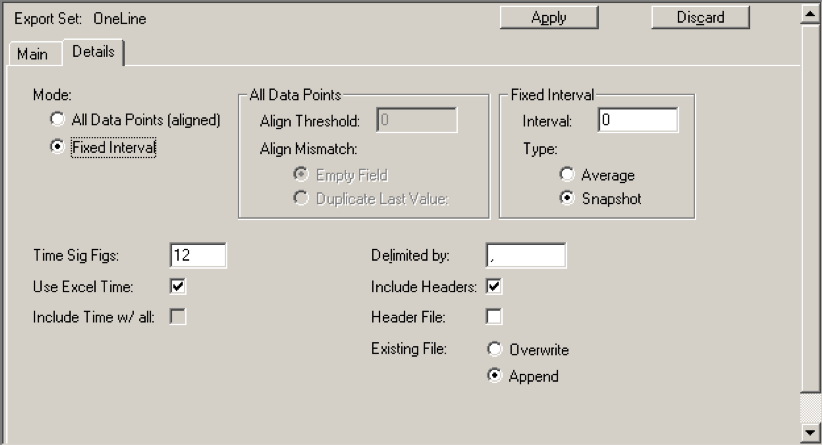Click the scrollbar down arrow
This screenshot has height=445, width=822.
coord(811,432)
